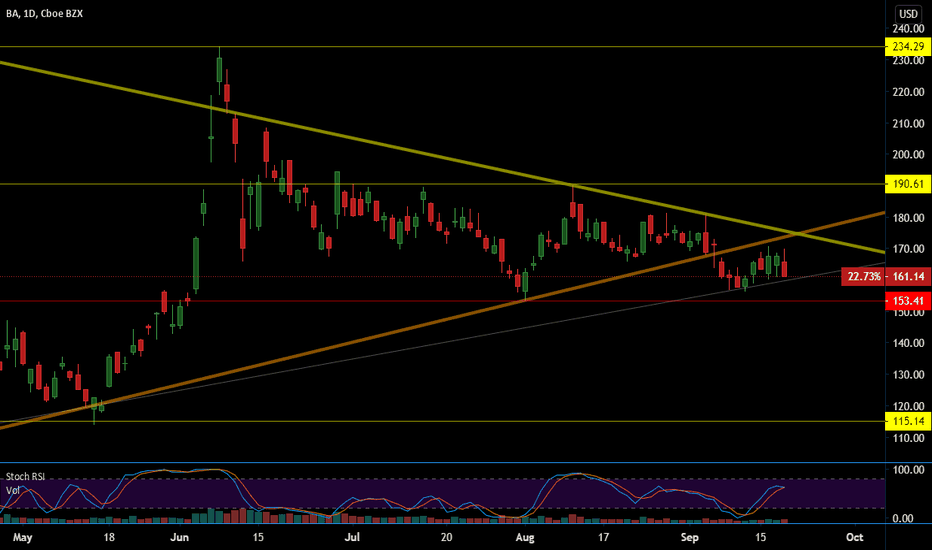
Task: Click the 200.00 price axis tick
Action: pyautogui.click(x=908, y=155)
